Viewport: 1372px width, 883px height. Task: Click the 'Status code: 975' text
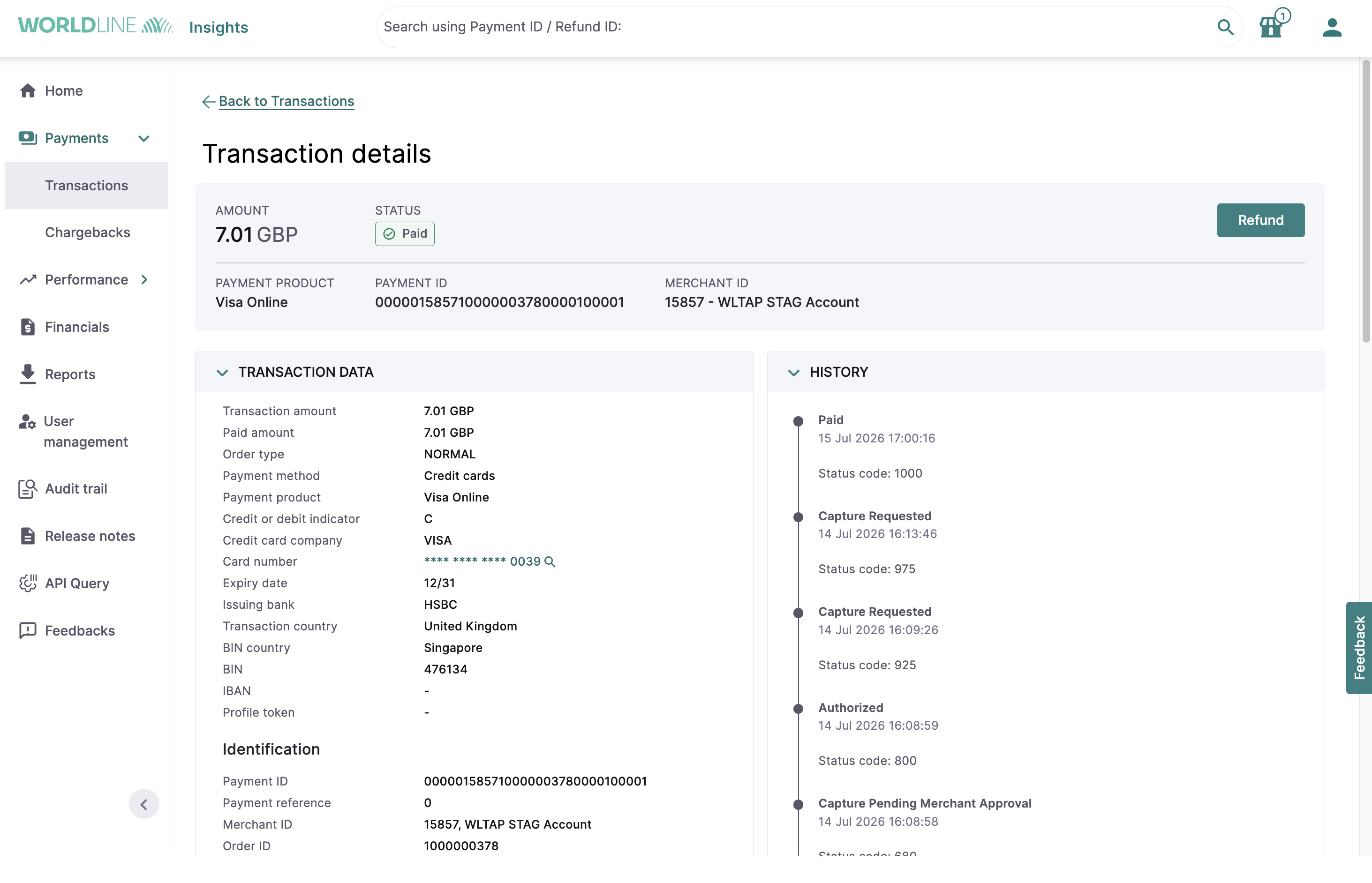click(x=866, y=569)
